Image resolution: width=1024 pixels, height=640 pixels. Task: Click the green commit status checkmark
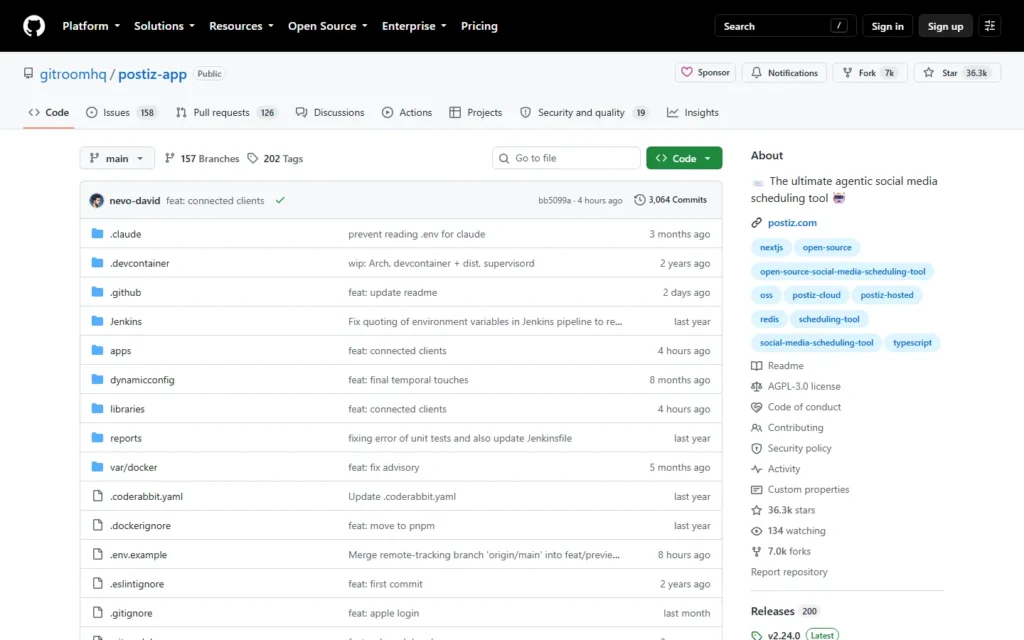click(280, 200)
